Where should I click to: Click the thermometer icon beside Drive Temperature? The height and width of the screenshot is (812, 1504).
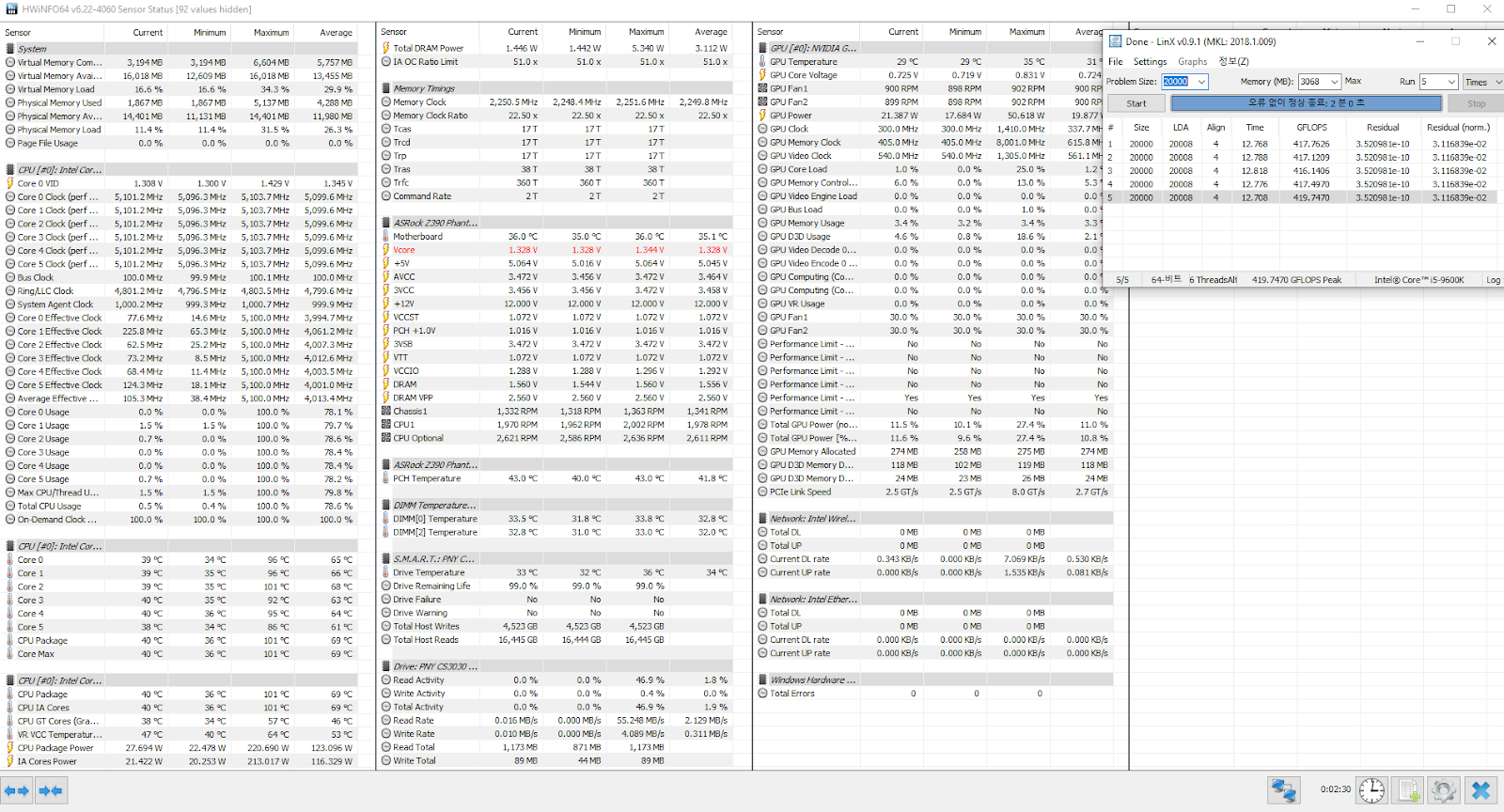point(386,572)
